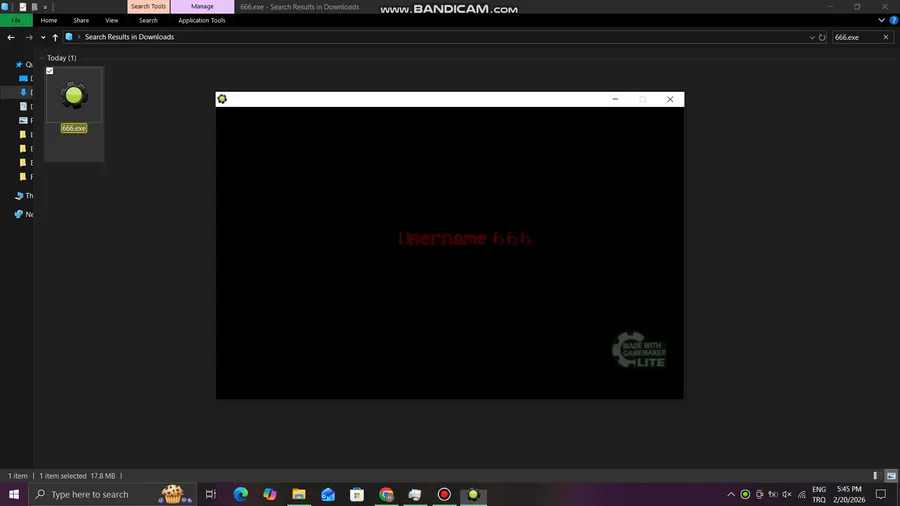The width and height of the screenshot is (900, 506).
Task: Show hidden system tray icons
Action: 731,494
